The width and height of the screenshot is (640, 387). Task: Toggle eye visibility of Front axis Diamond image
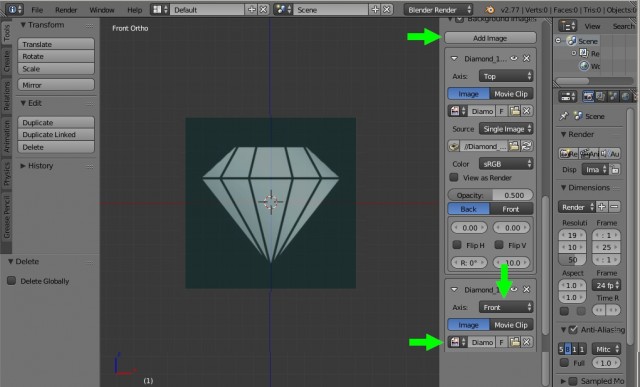pyautogui.click(x=514, y=289)
